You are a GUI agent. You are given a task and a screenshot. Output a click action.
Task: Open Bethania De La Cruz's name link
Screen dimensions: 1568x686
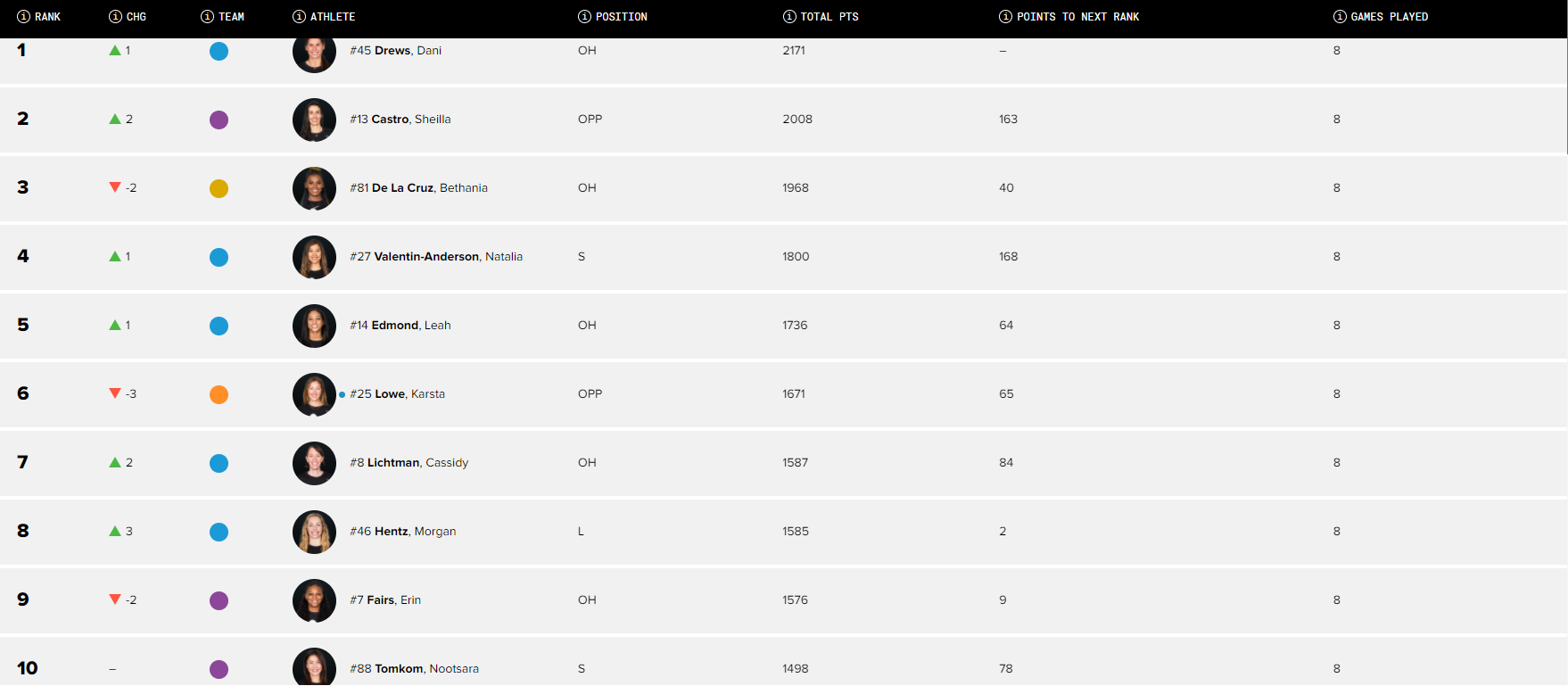point(419,188)
